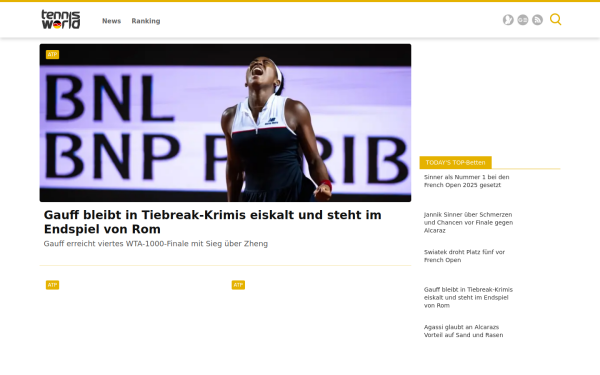Open the RSS feed icon
This screenshot has height=375, width=600.
(x=537, y=20)
